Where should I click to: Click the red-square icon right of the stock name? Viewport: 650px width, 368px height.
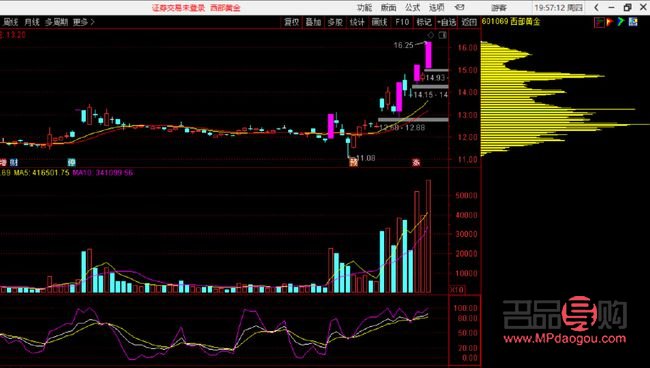[599, 22]
